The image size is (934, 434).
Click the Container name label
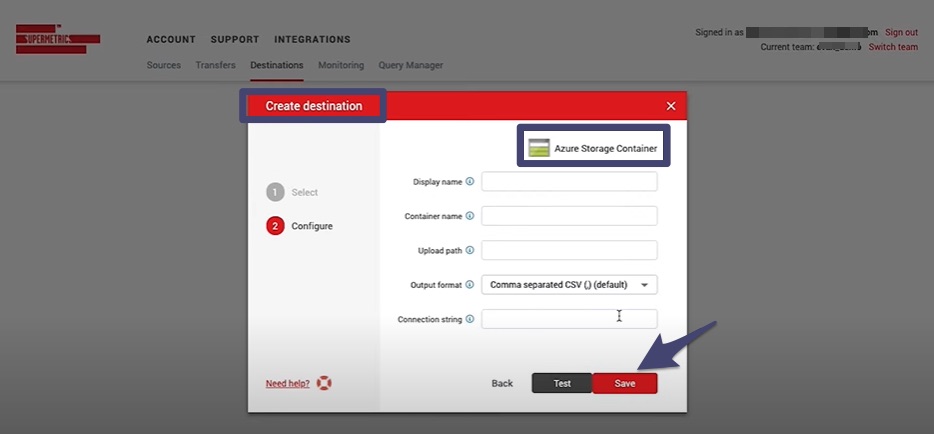point(434,217)
